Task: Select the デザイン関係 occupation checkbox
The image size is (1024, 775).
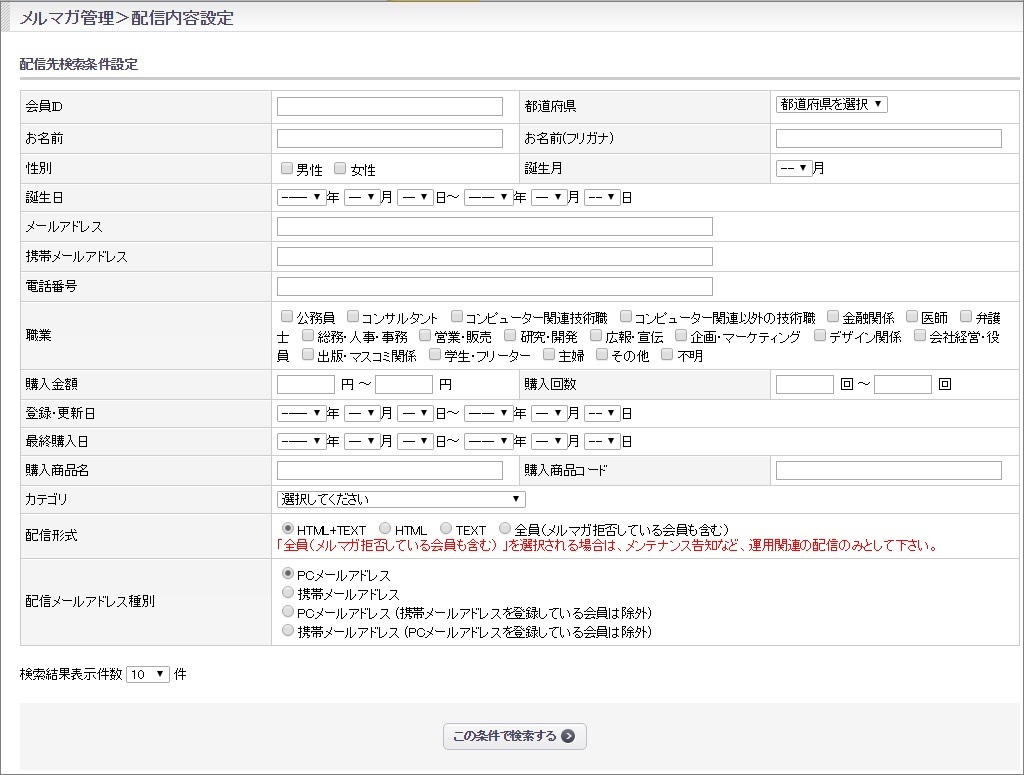Action: pyautogui.click(x=821, y=337)
